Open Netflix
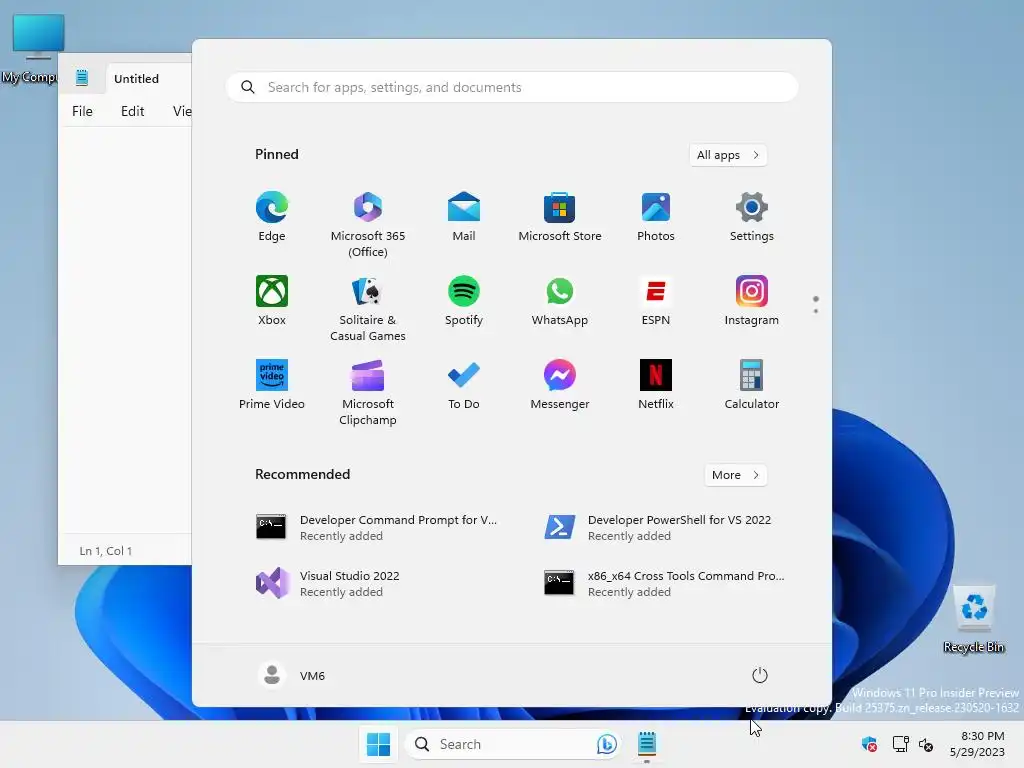 coord(656,385)
